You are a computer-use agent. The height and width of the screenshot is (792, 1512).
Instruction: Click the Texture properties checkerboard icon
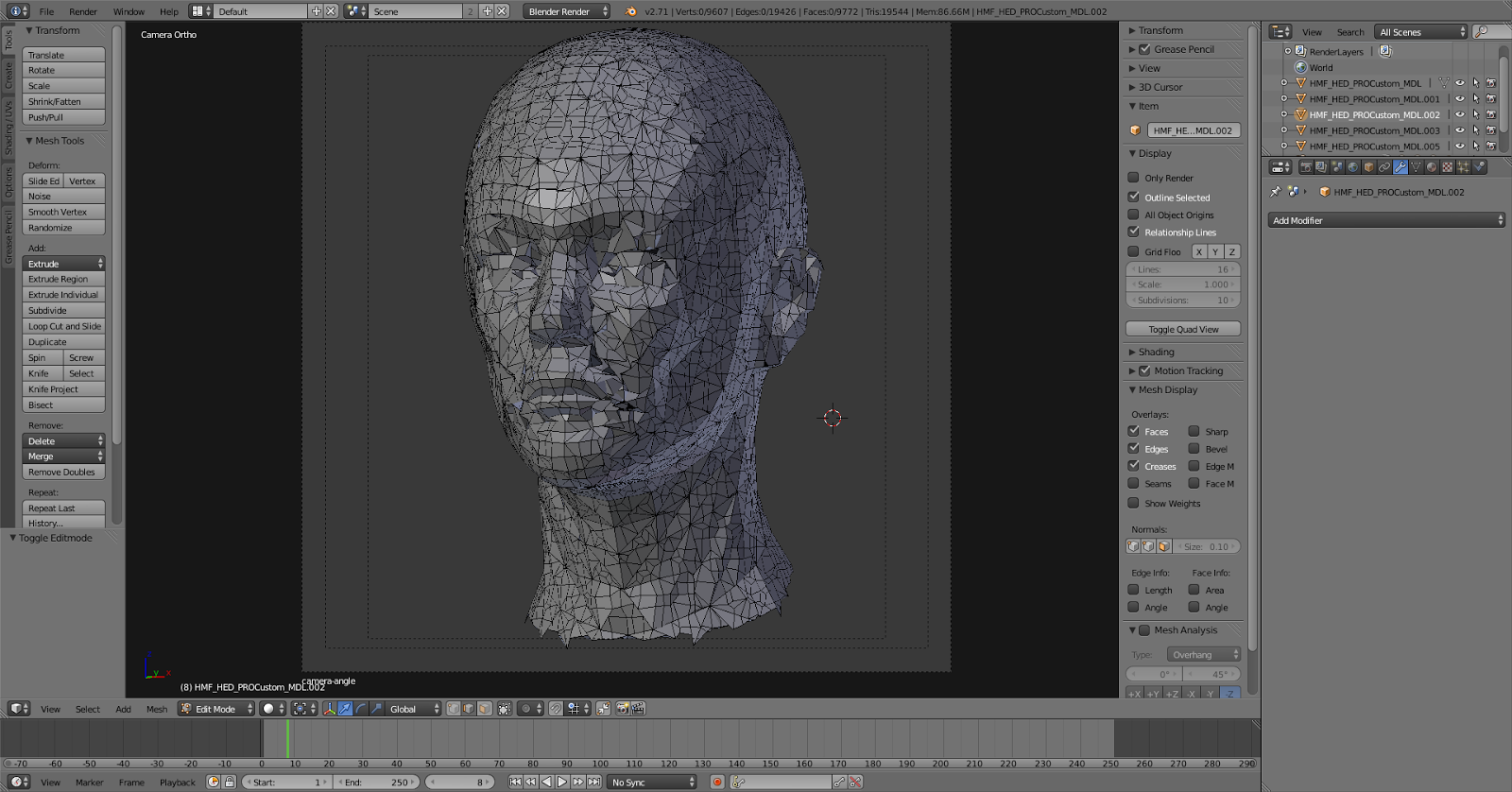pyautogui.click(x=1447, y=167)
